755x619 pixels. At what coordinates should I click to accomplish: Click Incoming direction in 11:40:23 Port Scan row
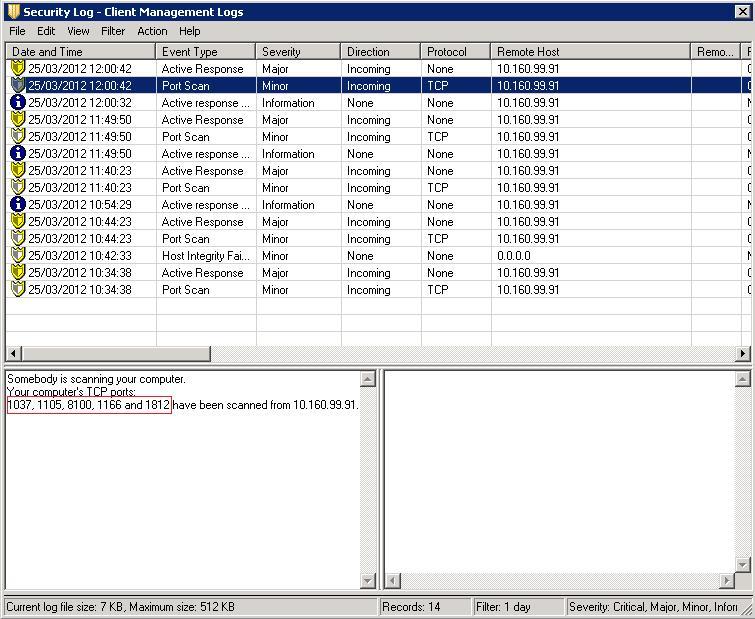click(368, 188)
